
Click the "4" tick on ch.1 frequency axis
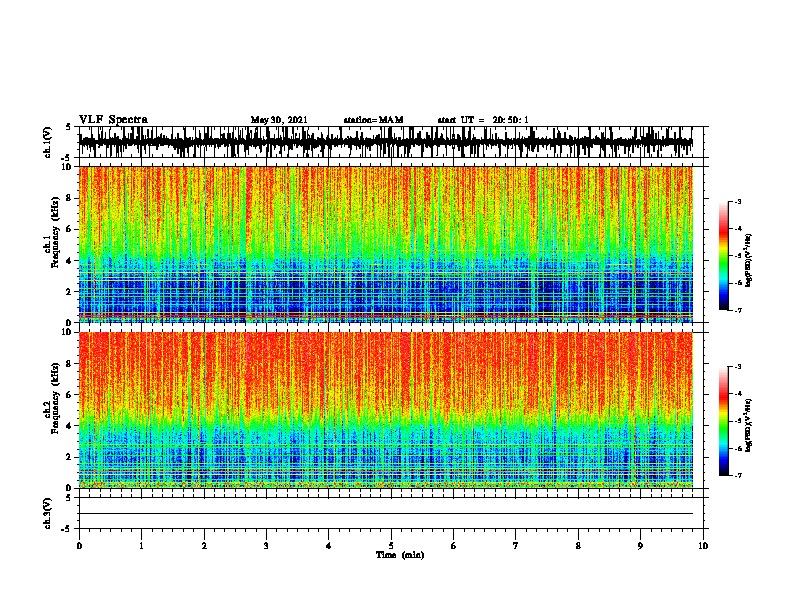[x=70, y=261]
